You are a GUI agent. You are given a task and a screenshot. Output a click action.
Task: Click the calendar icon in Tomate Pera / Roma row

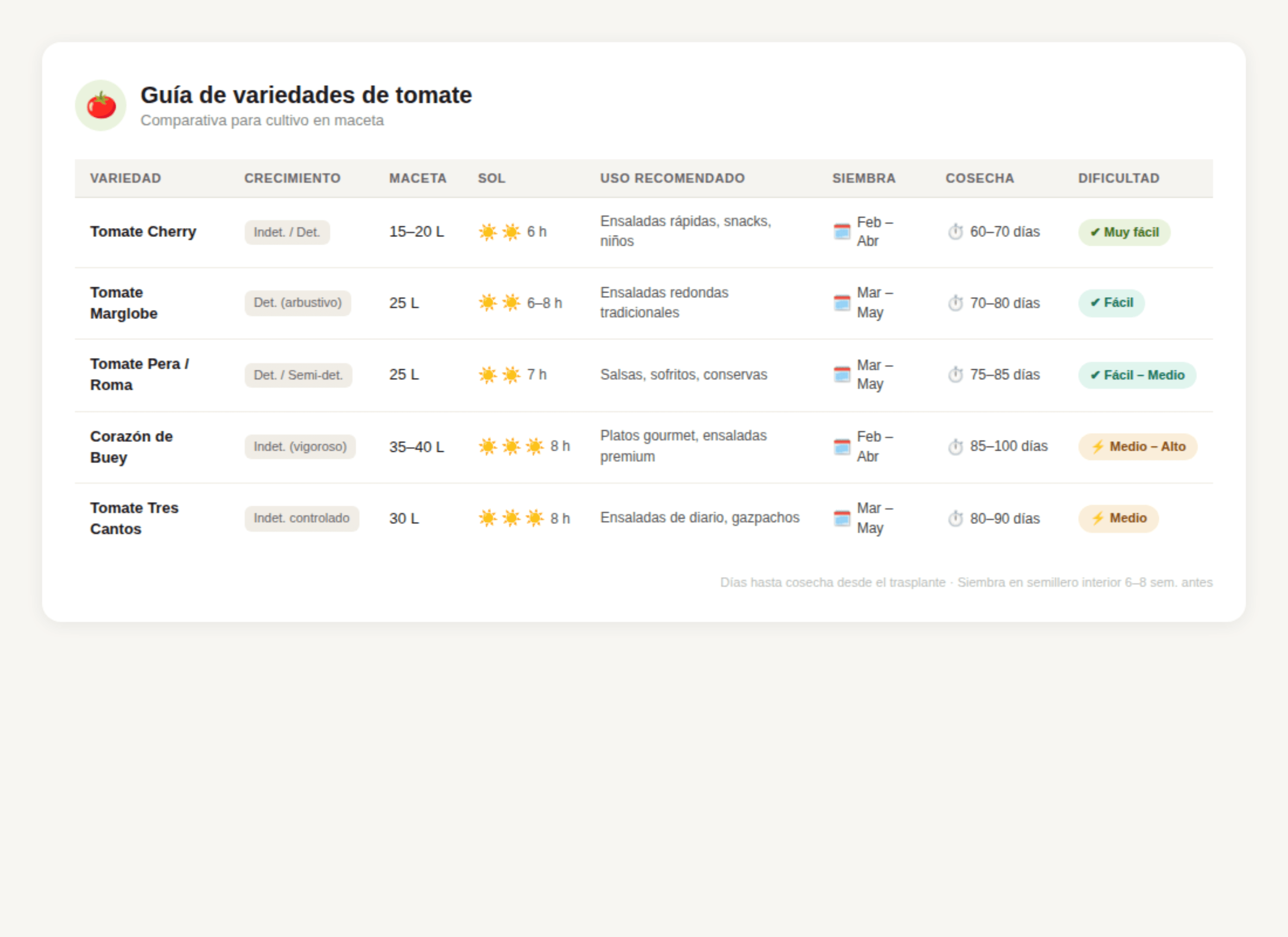pos(841,375)
